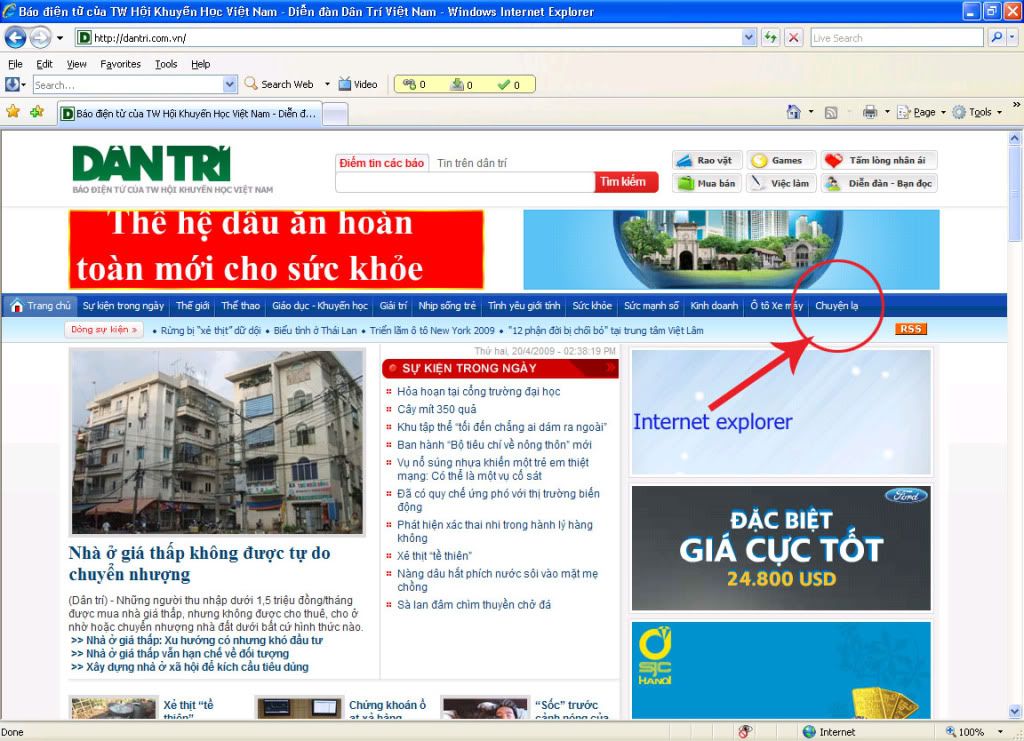Open the Chuyện lạ section
The image size is (1024, 741).
coord(837,306)
